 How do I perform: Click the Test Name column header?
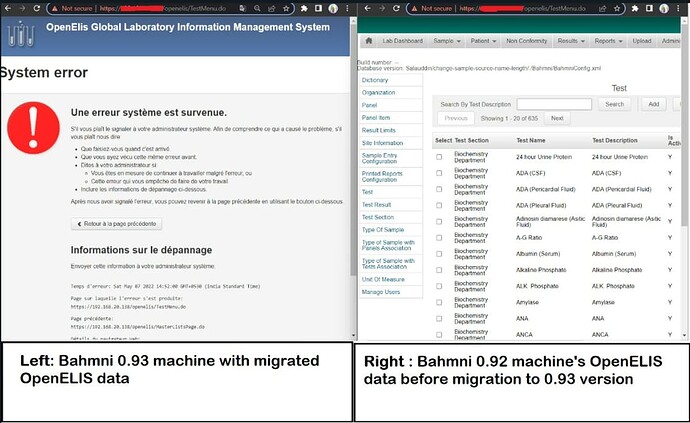tap(531, 140)
